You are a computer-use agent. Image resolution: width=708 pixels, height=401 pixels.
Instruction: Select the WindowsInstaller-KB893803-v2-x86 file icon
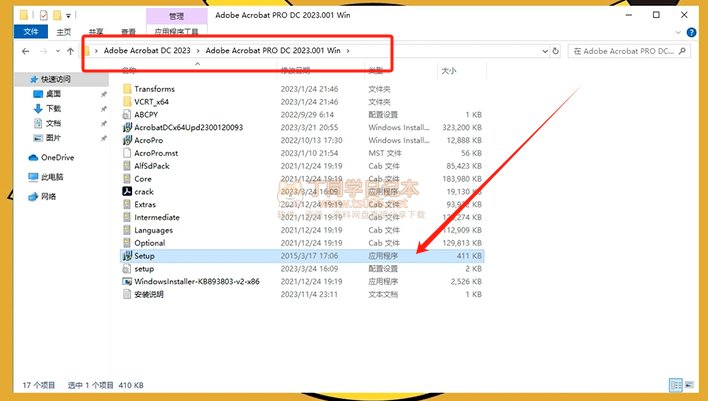(x=126, y=282)
